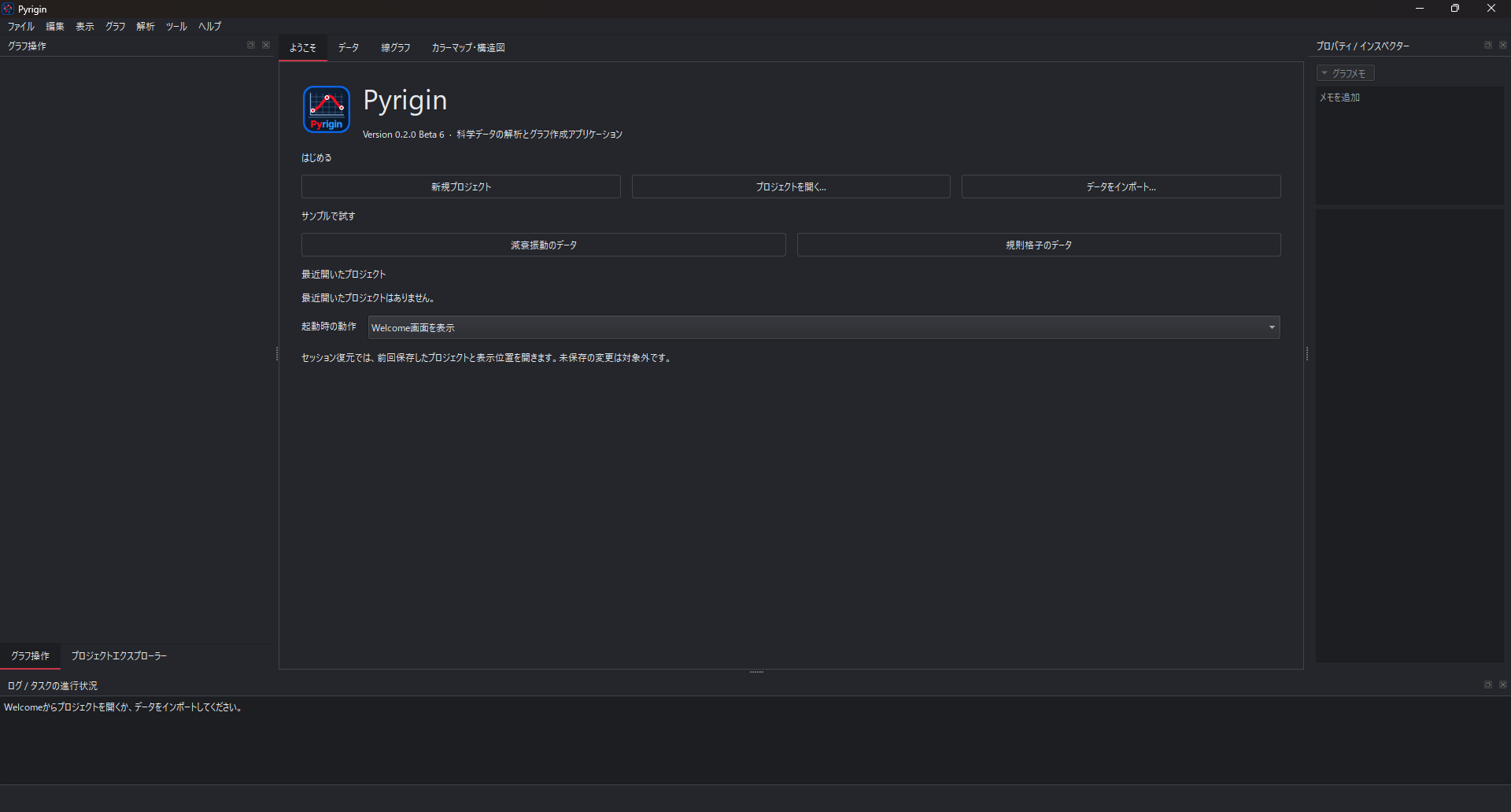This screenshot has height=812, width=1511.
Task: Collapse the グラフメモ section
Action: click(1345, 73)
